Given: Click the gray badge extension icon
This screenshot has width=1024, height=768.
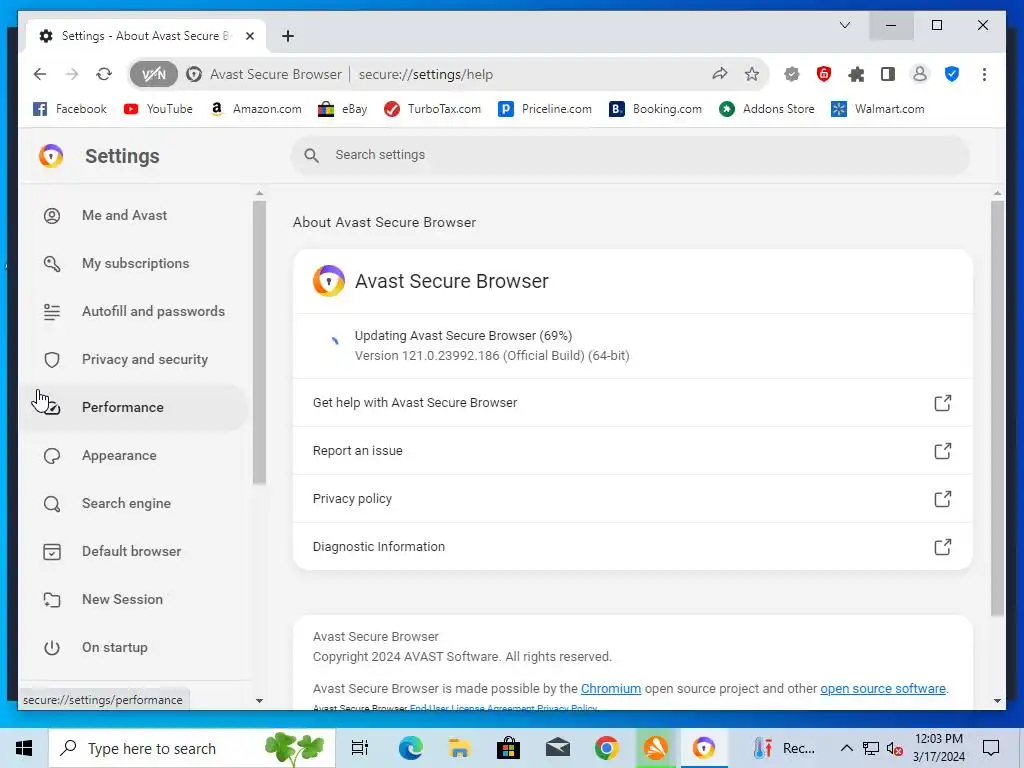Looking at the screenshot, I should pos(792,74).
